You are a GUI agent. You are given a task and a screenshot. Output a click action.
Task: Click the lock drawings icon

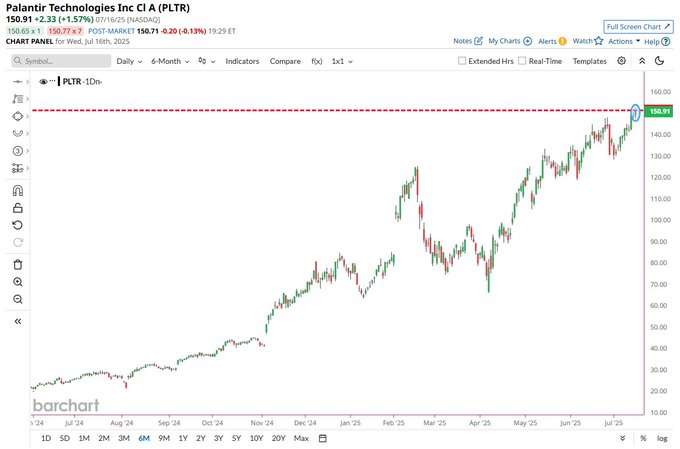17,207
